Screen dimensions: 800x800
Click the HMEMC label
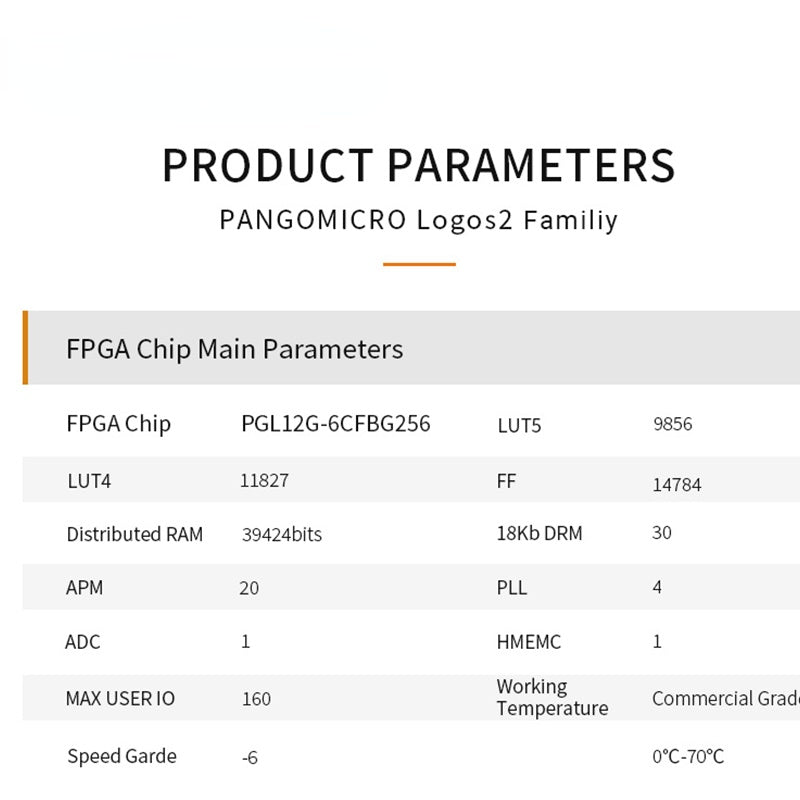[x=529, y=642]
